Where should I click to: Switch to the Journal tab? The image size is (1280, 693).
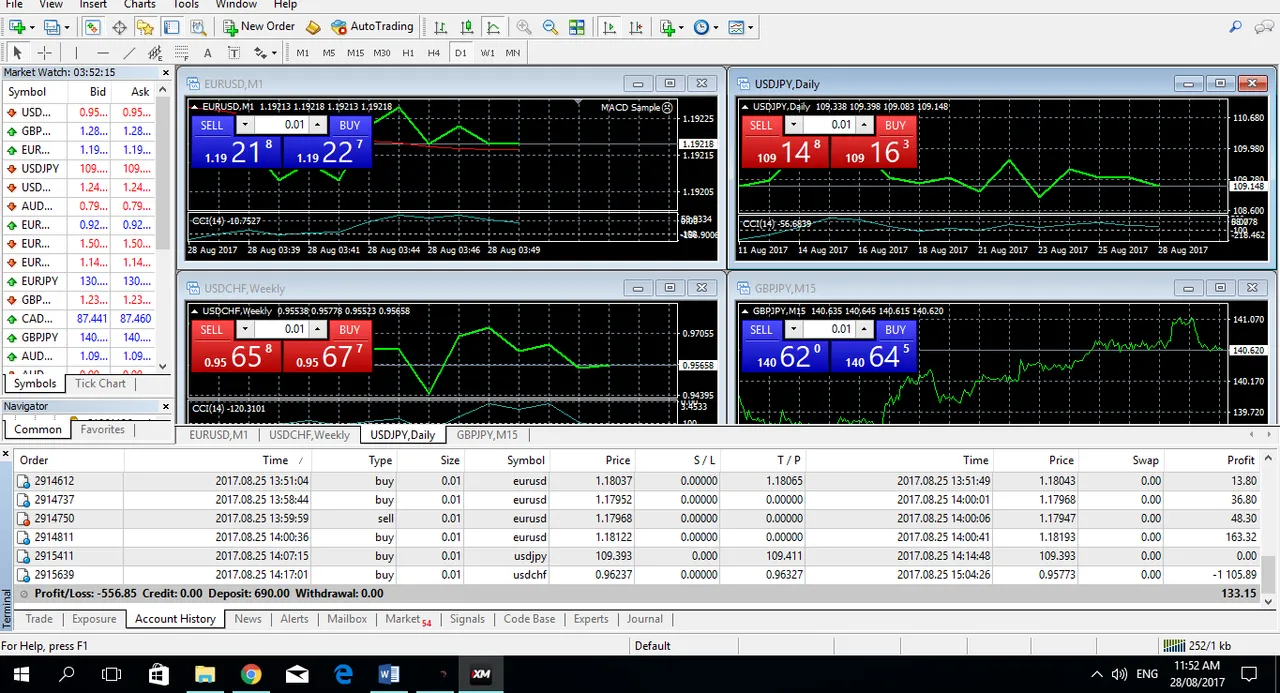[644, 619]
